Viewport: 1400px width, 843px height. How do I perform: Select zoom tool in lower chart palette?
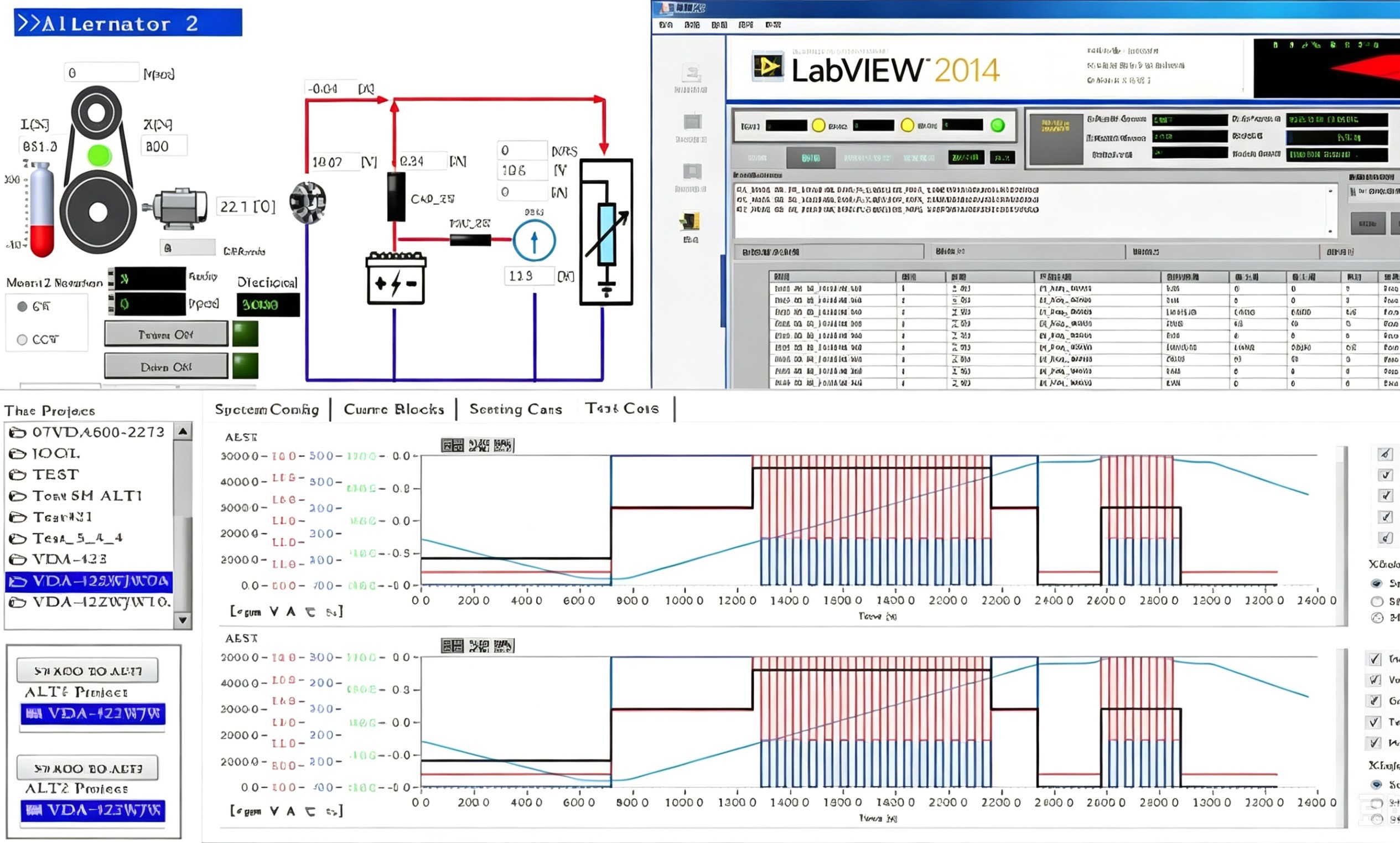click(479, 646)
